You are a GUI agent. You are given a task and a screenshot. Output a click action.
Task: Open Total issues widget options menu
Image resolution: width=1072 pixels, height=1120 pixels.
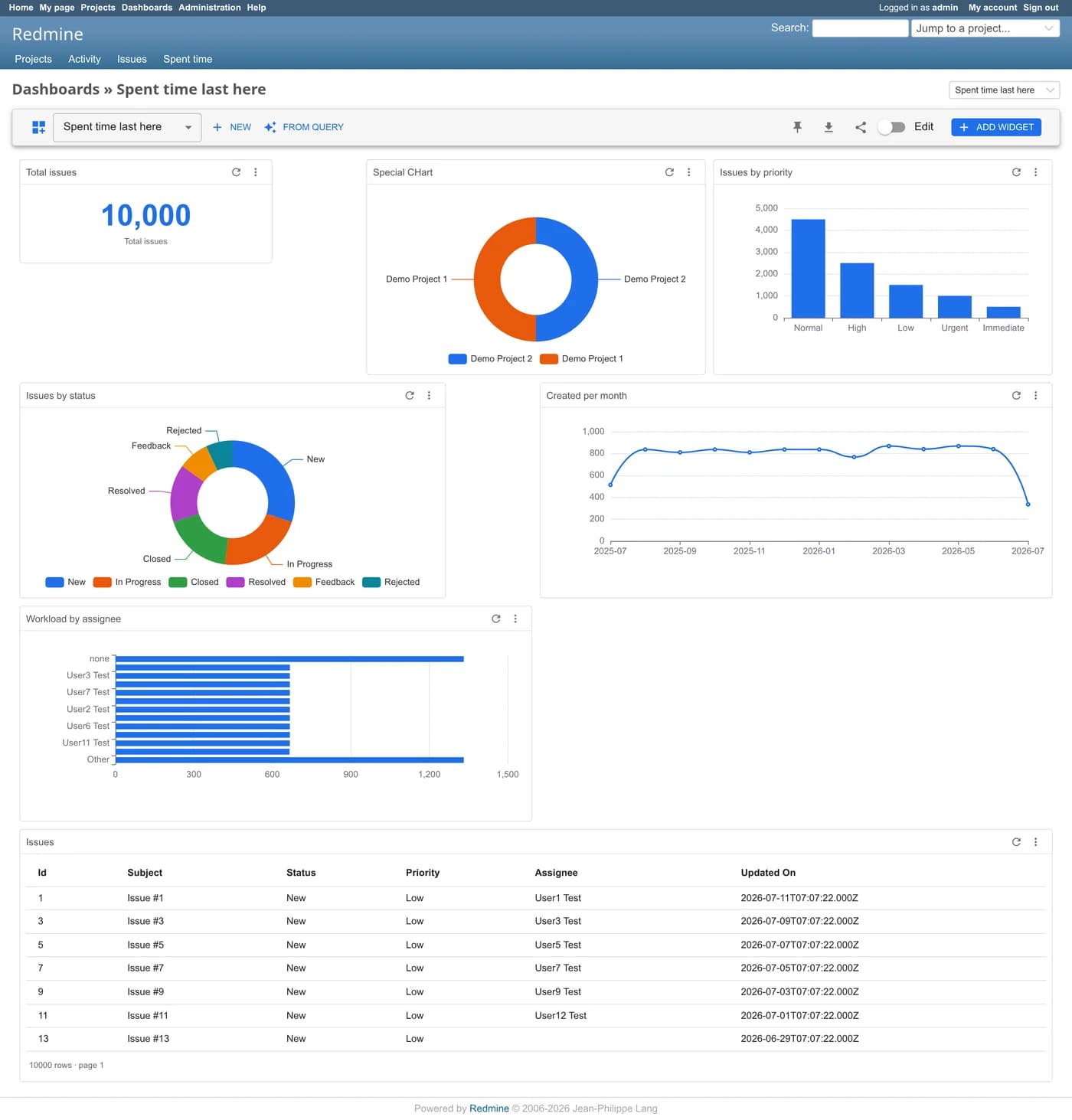pos(256,172)
